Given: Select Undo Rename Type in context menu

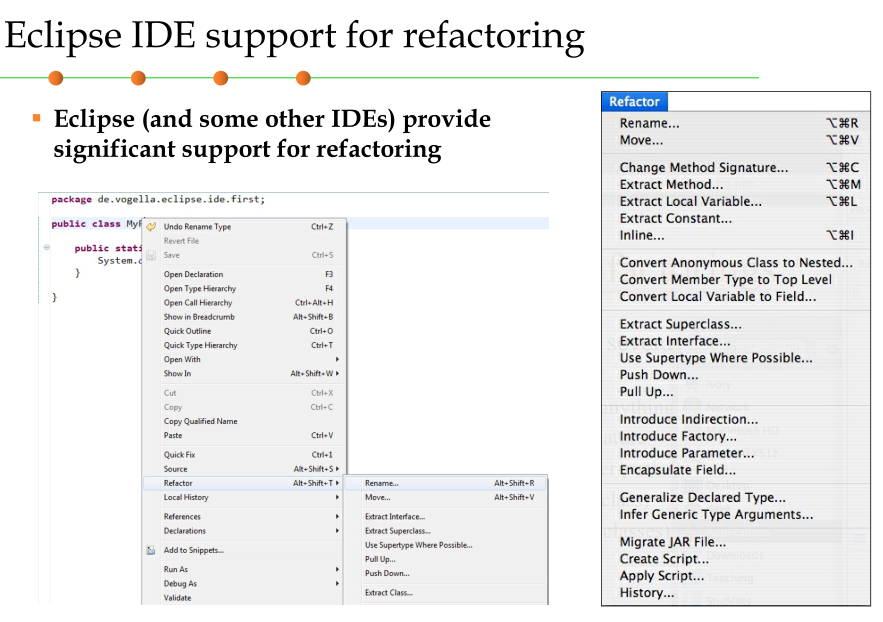Looking at the screenshot, I should (x=244, y=227).
